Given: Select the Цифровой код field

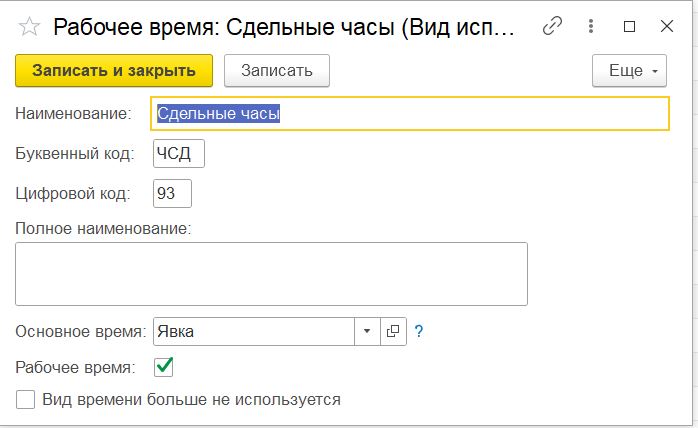Looking at the screenshot, I should tap(172, 193).
